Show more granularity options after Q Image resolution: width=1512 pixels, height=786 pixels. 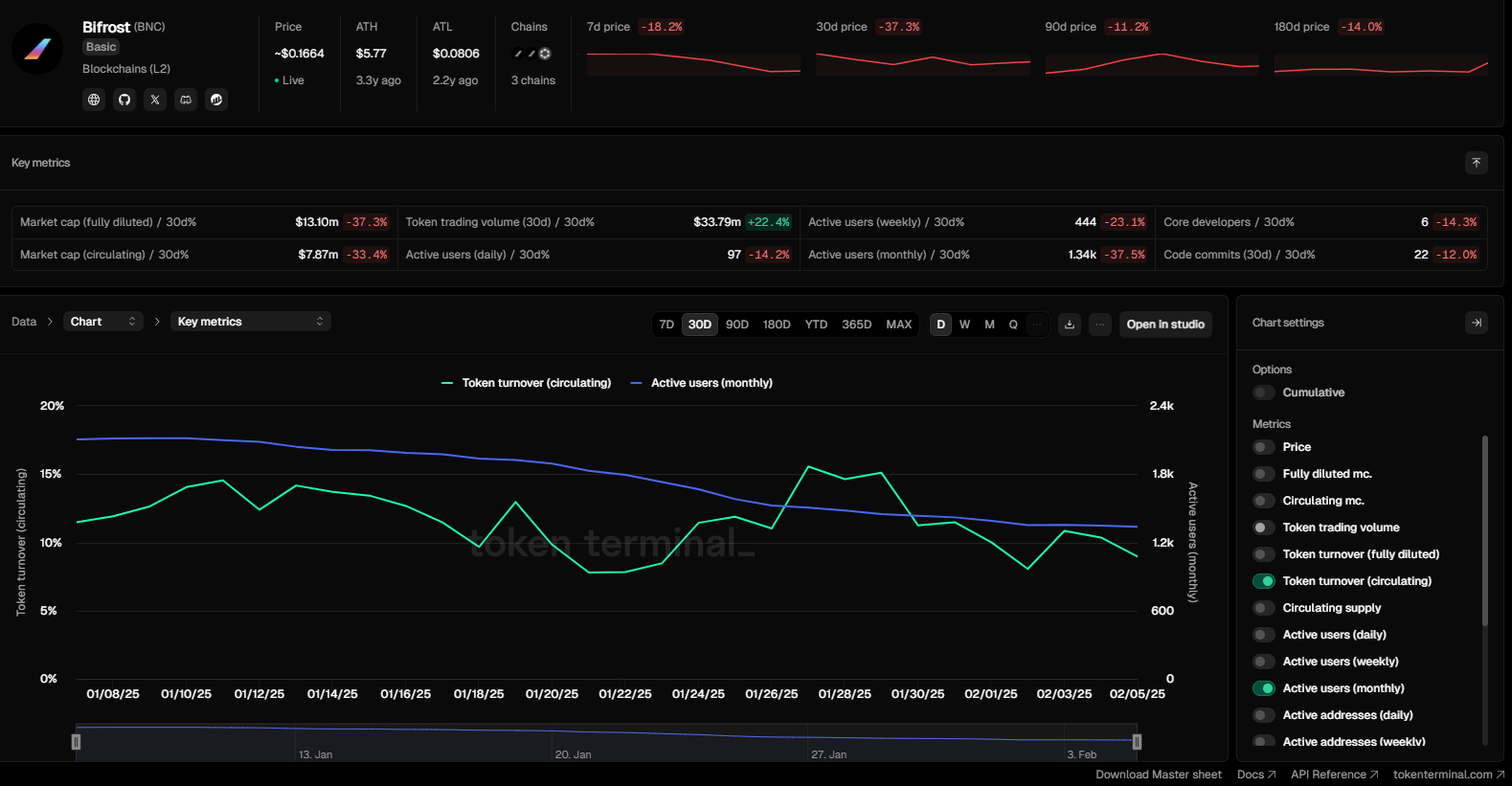1037,325
